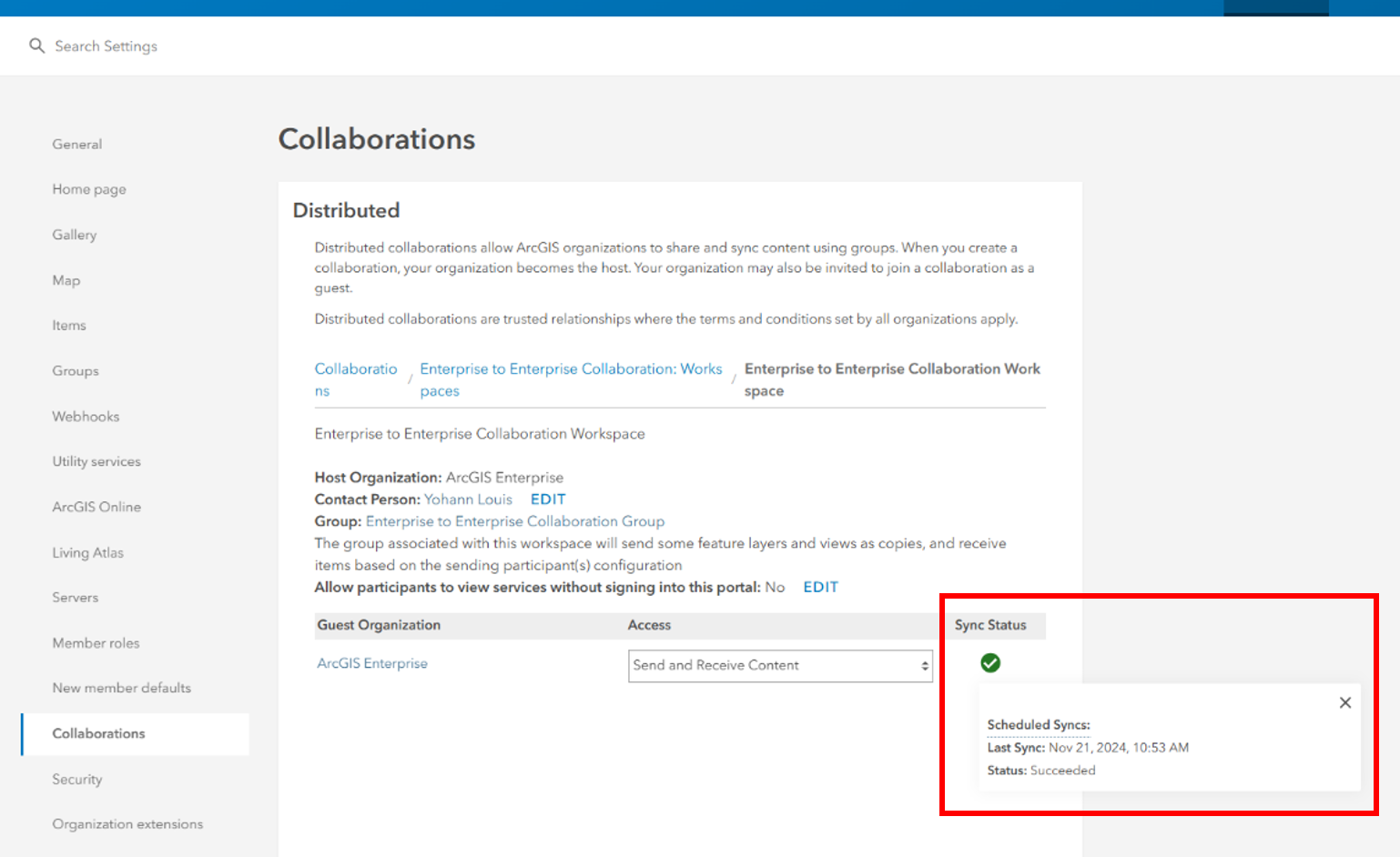1400x857 pixels.
Task: Open General settings
Action: (77, 144)
